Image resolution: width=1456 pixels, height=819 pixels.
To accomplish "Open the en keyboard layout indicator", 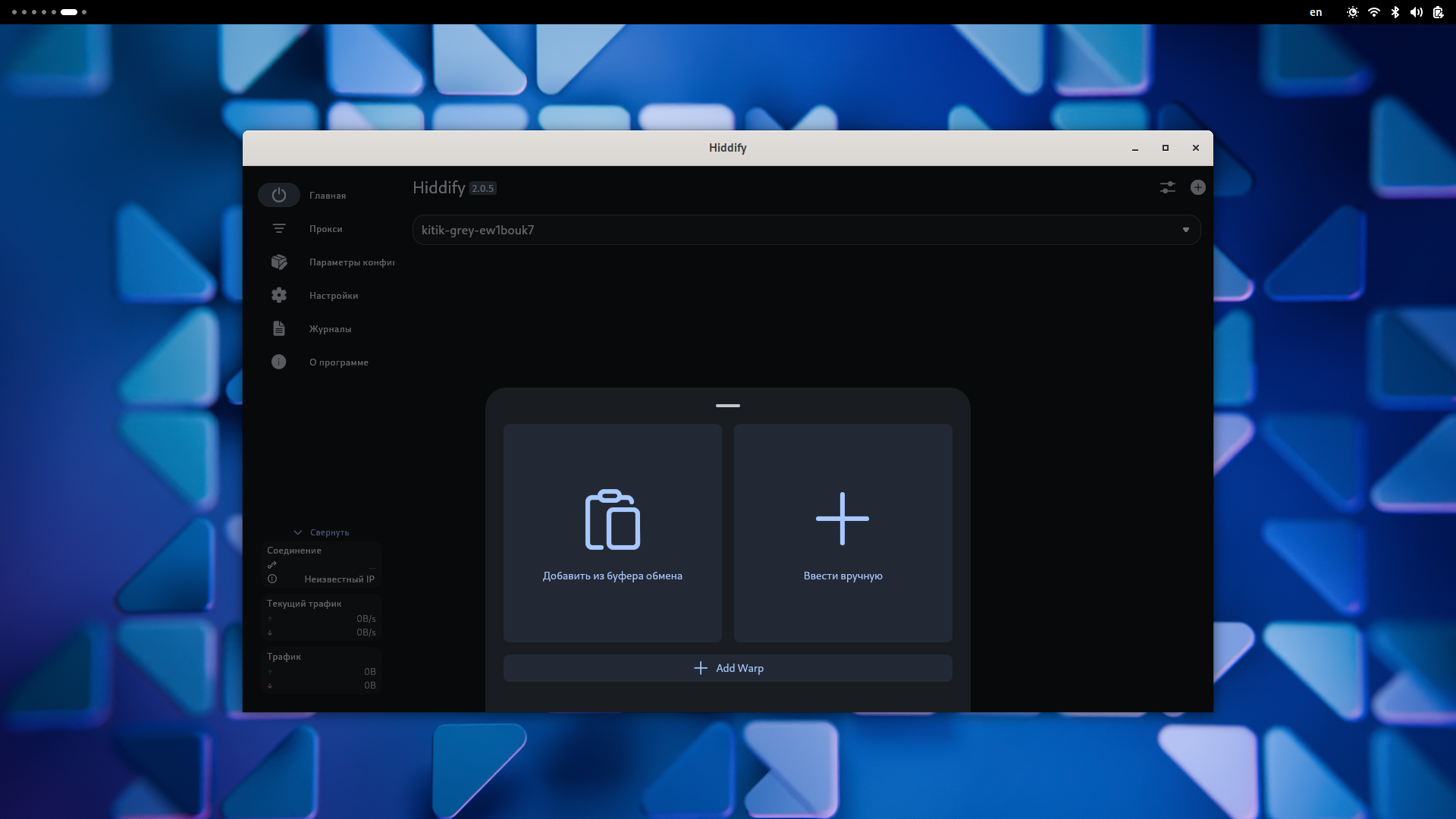I will pos(1316,12).
